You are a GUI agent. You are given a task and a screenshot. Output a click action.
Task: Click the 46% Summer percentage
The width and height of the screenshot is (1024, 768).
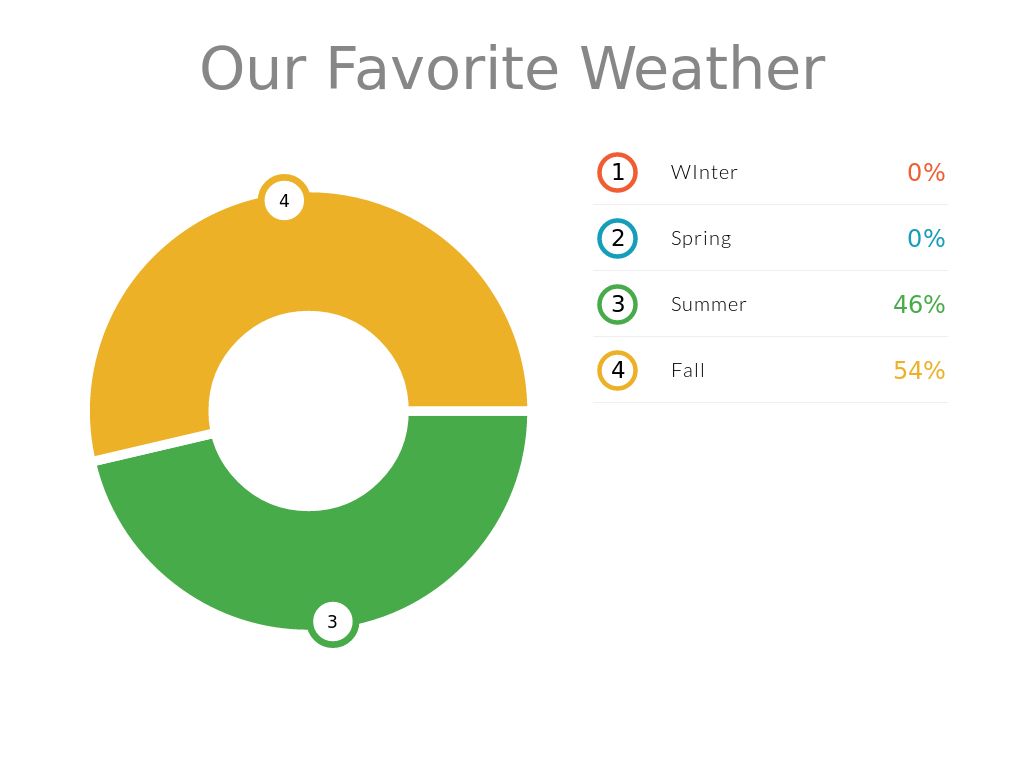pyautogui.click(x=919, y=304)
